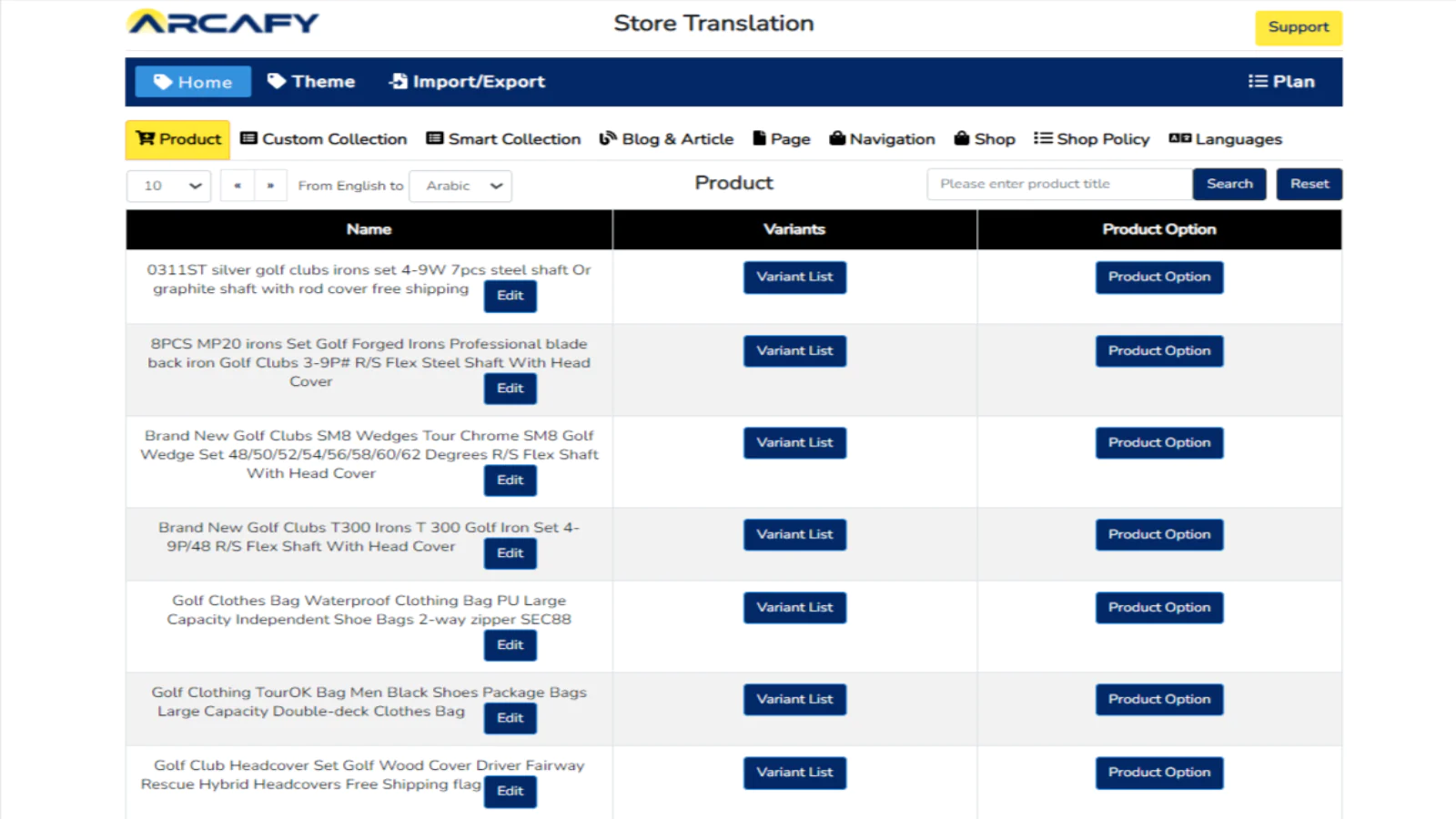Open Product Option for Golf Clothes Bag Waterproof

pos(1159,608)
